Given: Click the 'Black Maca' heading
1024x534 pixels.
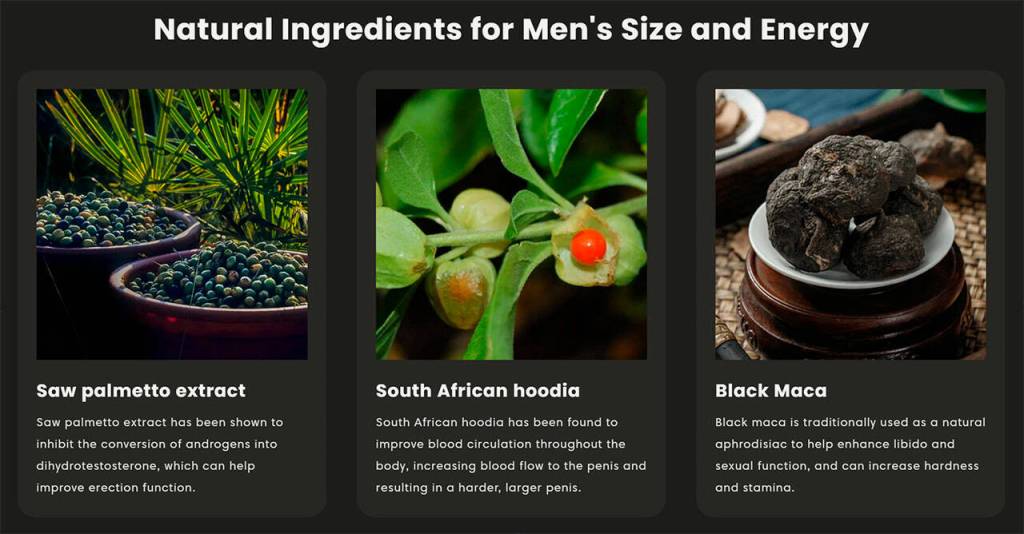Looking at the screenshot, I should 771,390.
